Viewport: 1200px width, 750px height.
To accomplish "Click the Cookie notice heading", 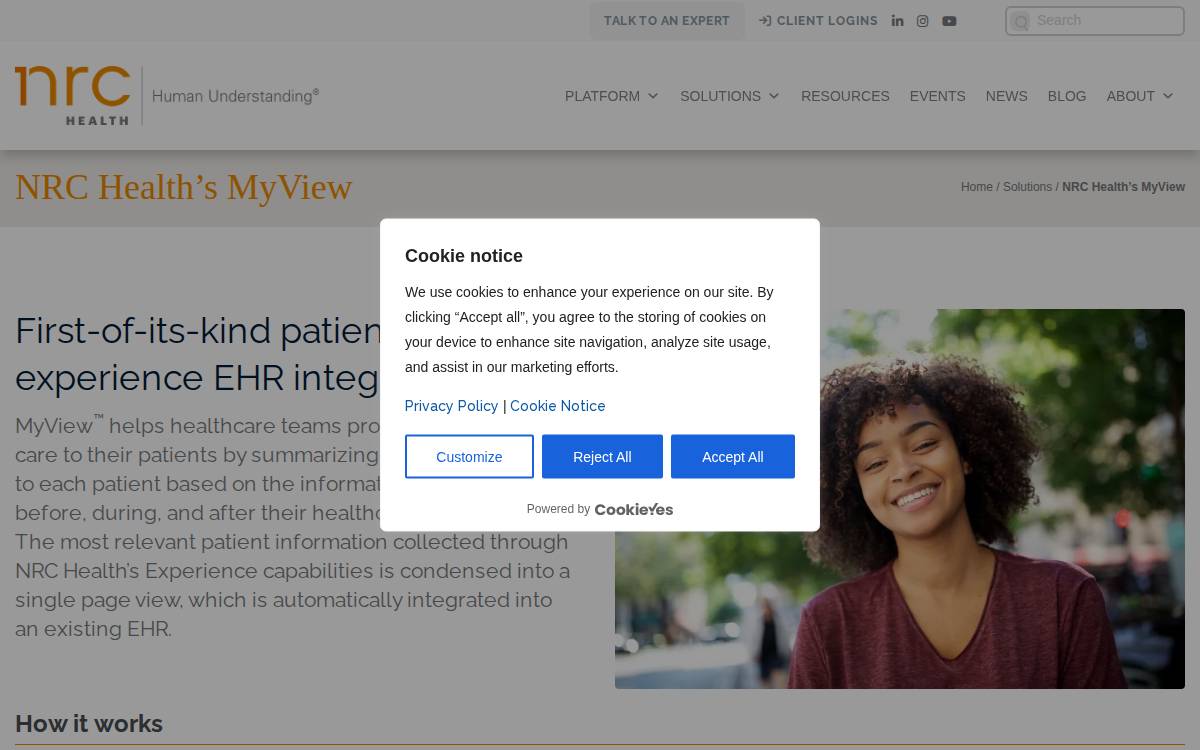I will (x=464, y=256).
